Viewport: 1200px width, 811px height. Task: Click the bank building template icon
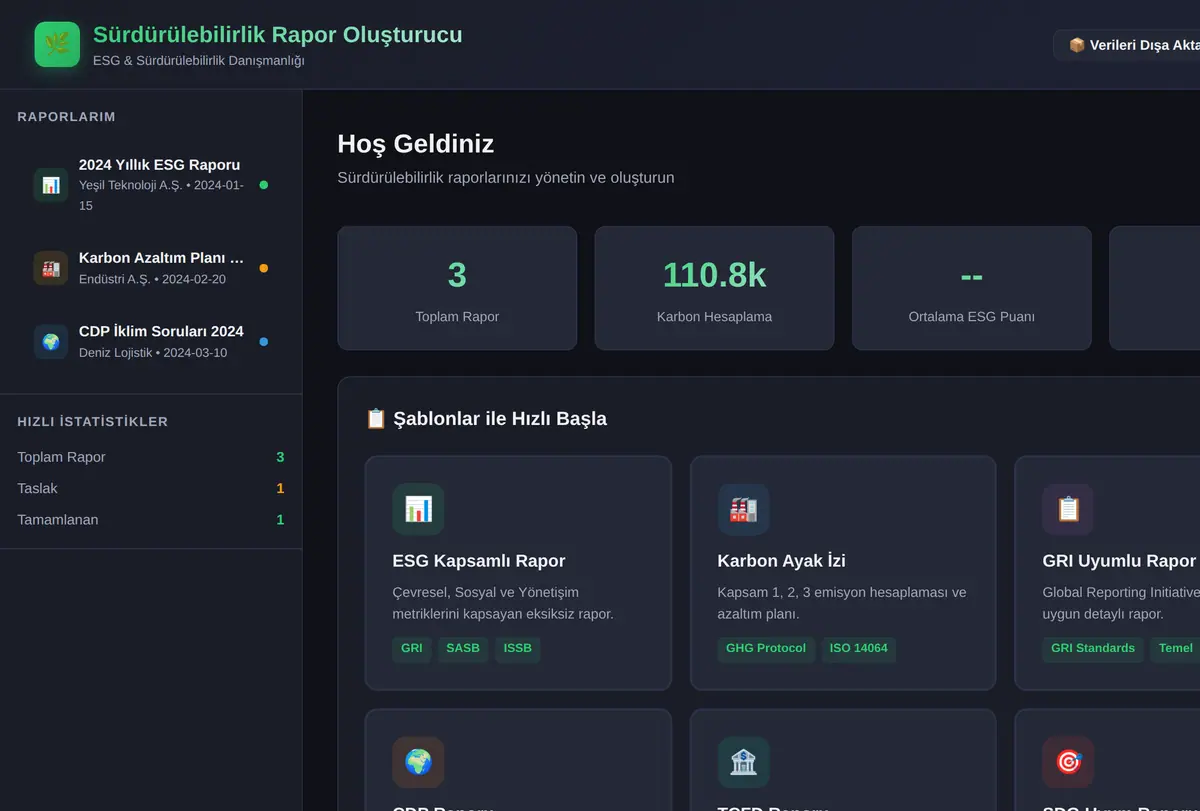(x=743, y=763)
